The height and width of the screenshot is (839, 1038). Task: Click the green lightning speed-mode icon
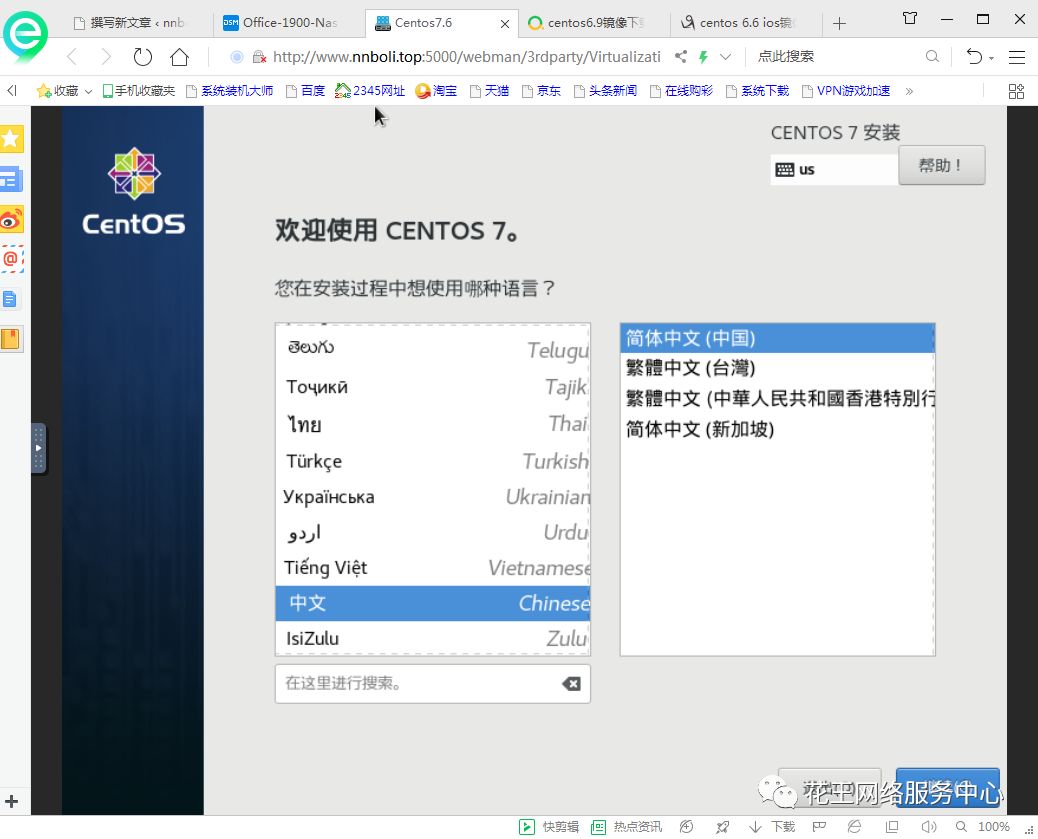pos(703,56)
